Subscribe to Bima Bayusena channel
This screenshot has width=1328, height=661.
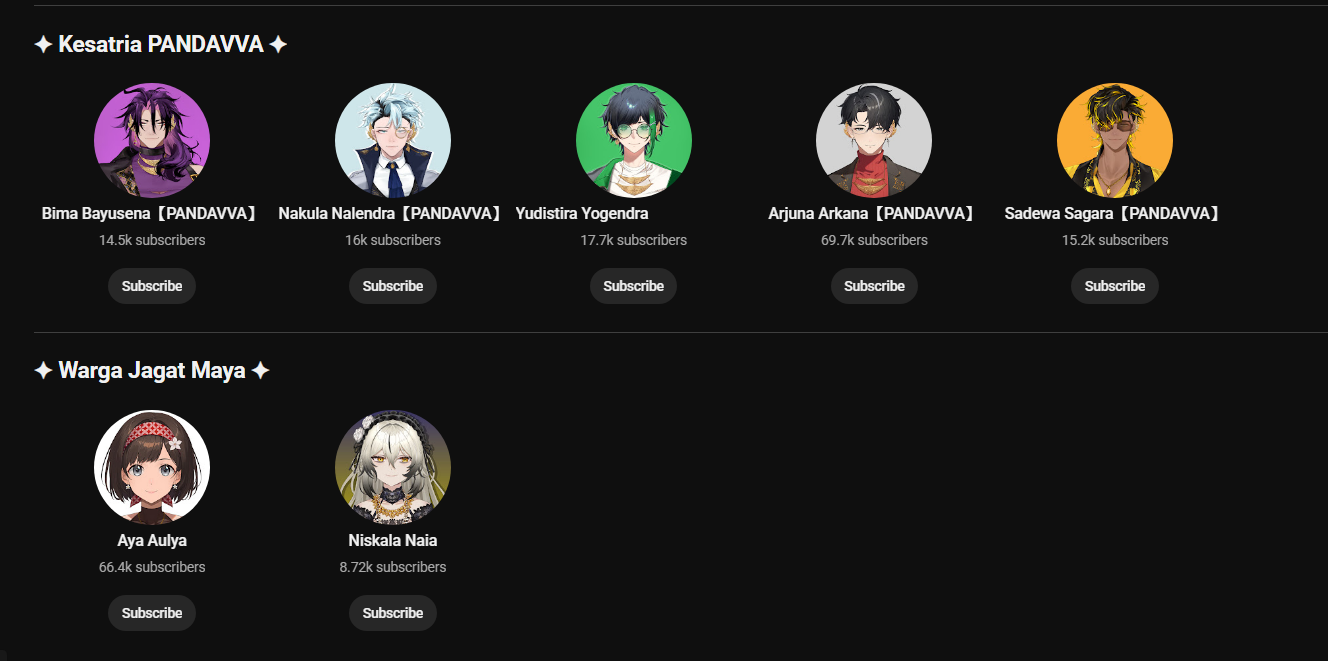point(152,286)
